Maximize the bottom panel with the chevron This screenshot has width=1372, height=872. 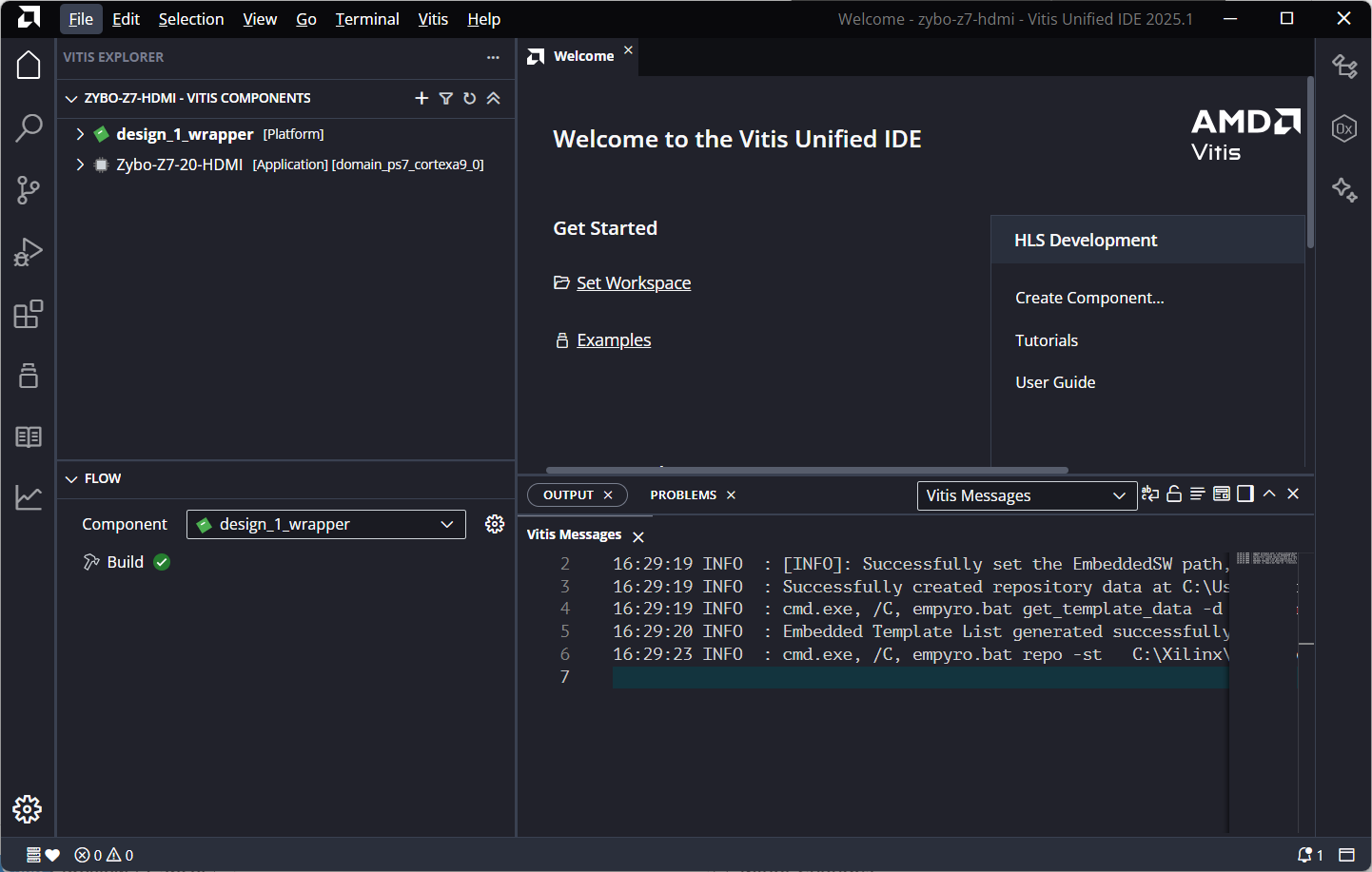point(1269,494)
